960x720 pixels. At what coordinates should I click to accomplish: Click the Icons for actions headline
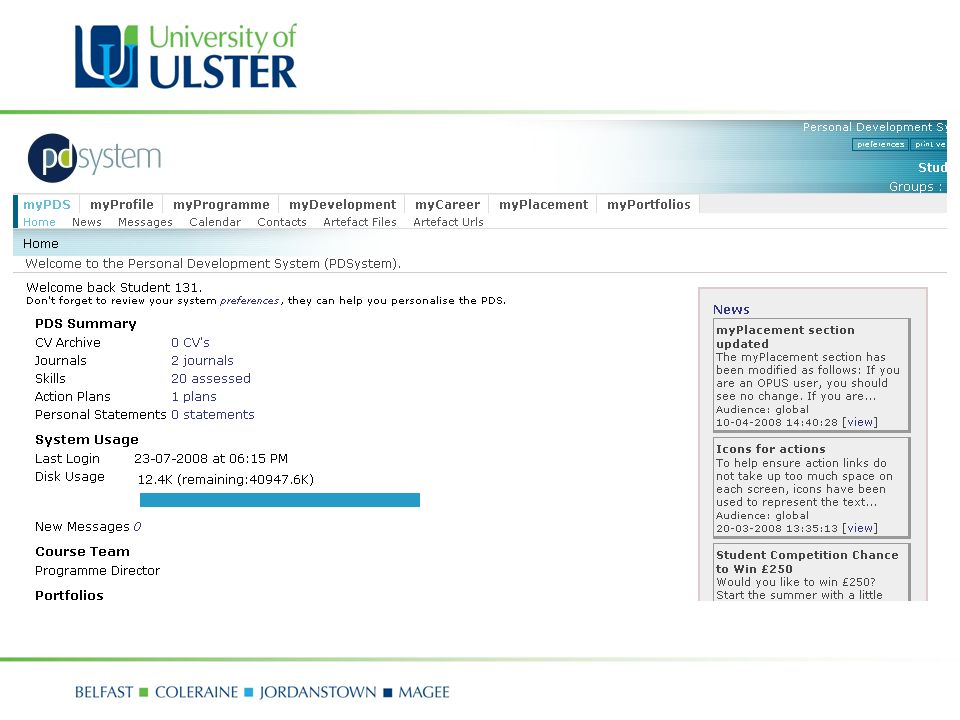pyautogui.click(x=771, y=449)
